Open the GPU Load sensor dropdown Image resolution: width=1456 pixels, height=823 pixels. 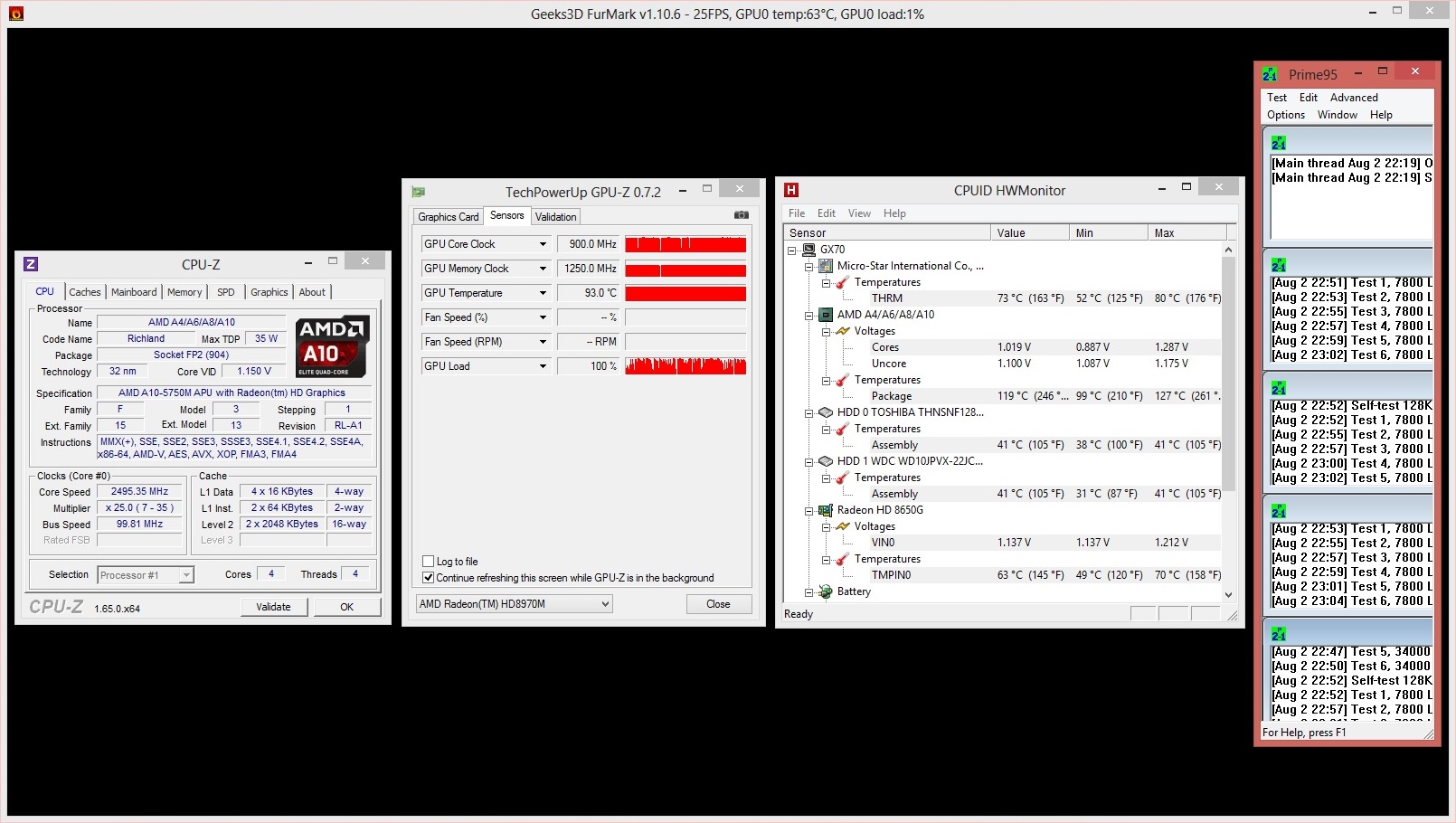click(543, 366)
